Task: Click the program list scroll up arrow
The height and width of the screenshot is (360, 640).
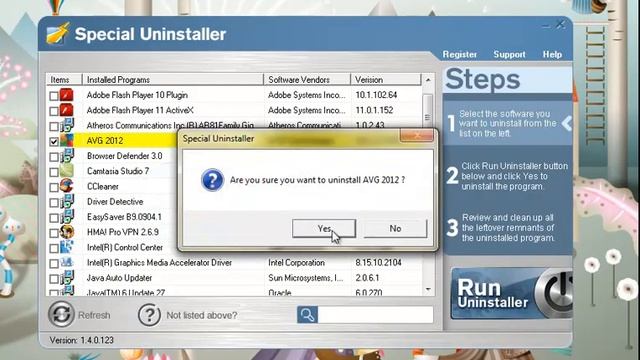Action: 428,80
